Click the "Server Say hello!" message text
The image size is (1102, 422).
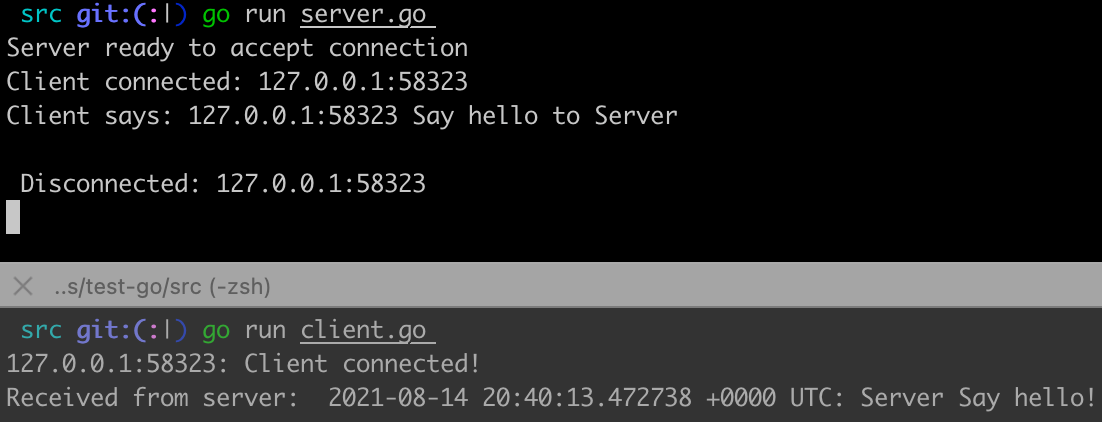[978, 398]
